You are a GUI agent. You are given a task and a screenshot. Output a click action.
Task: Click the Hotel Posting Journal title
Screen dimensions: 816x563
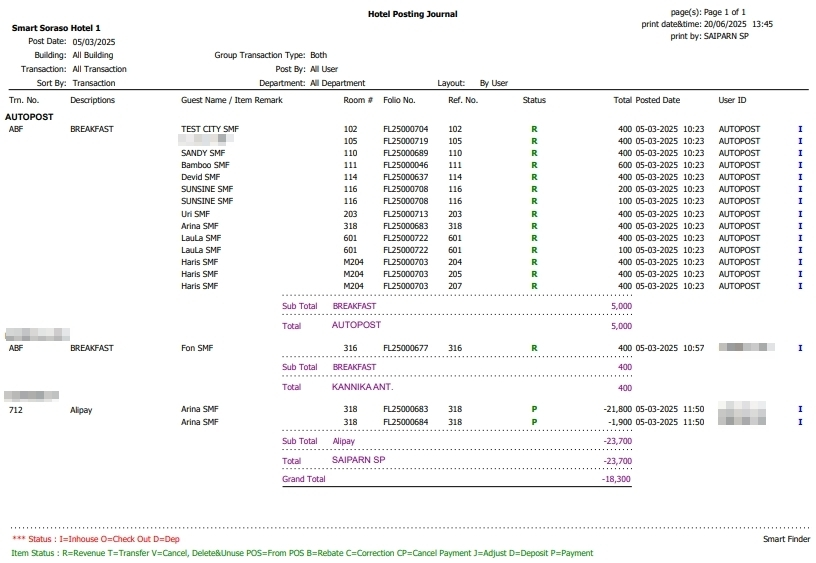412,14
